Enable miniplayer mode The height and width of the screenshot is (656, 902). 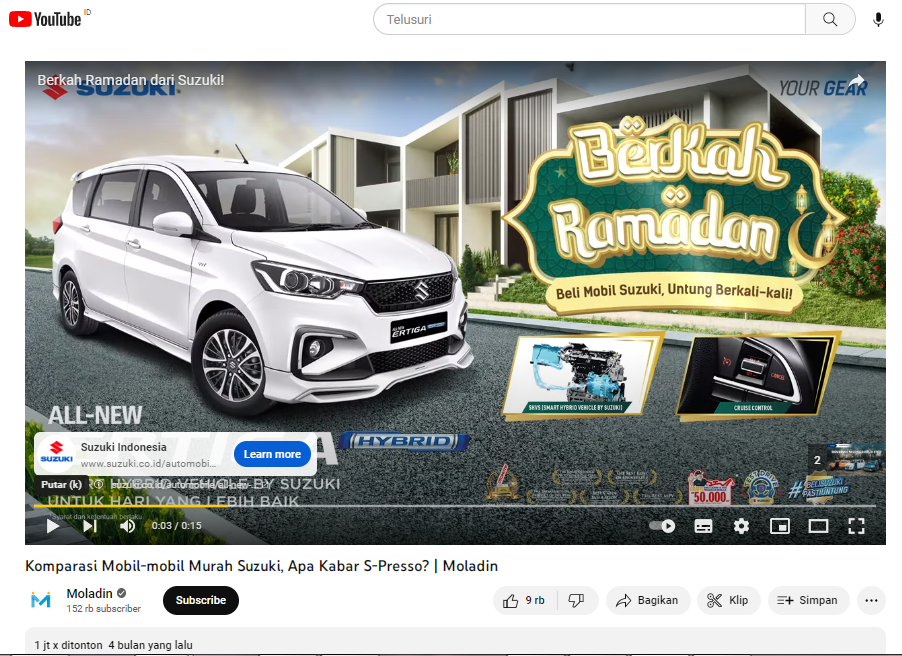click(x=780, y=526)
